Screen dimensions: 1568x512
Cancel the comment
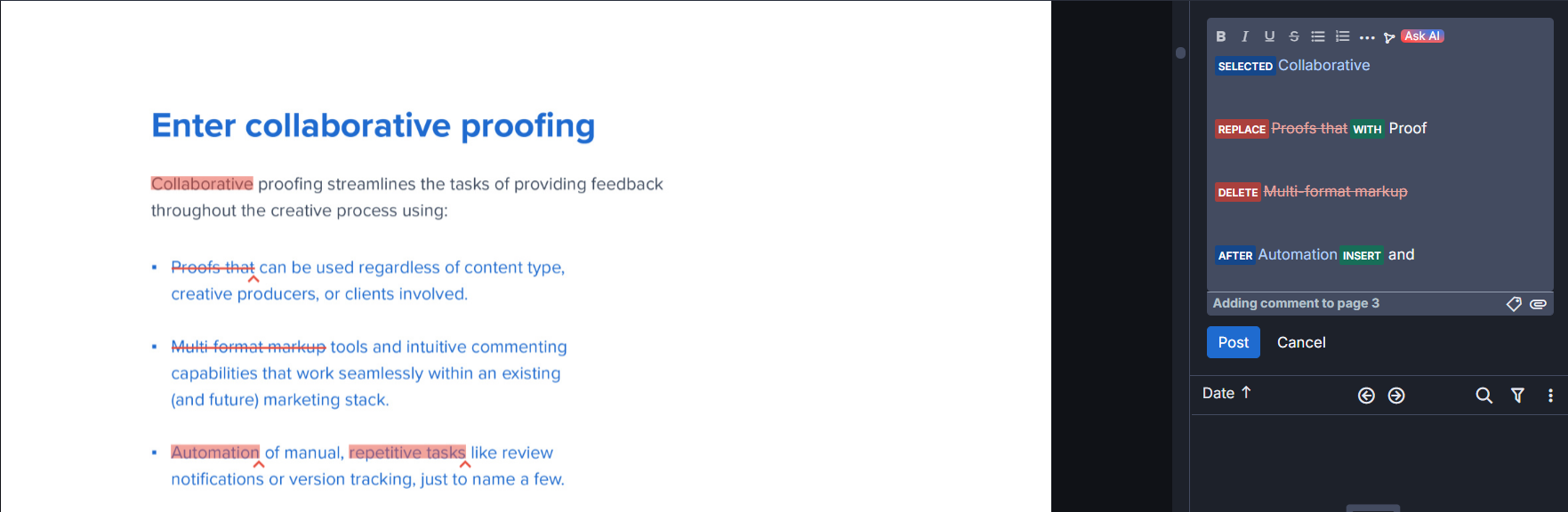coord(1301,342)
